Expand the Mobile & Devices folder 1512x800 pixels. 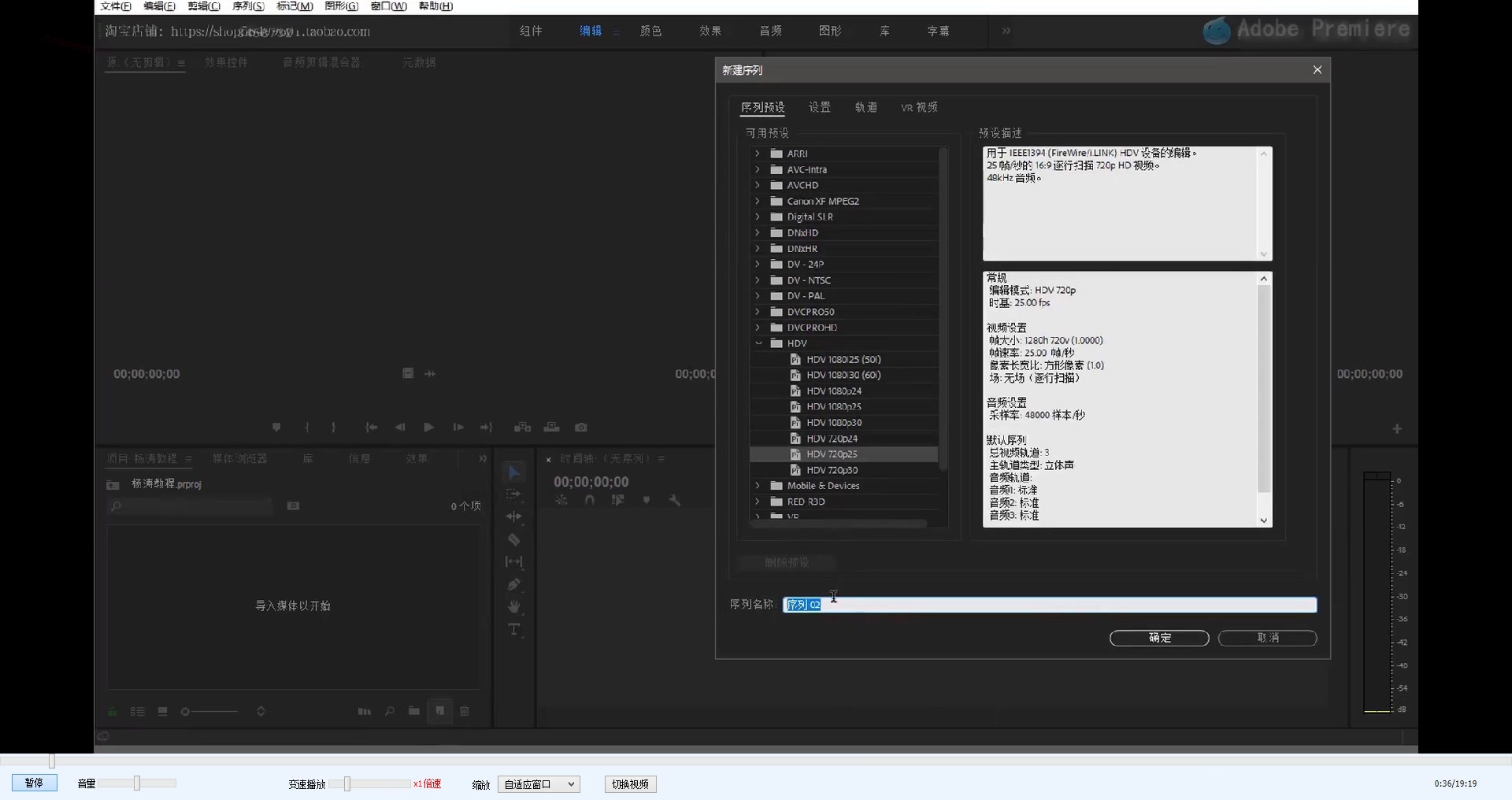pyautogui.click(x=758, y=486)
